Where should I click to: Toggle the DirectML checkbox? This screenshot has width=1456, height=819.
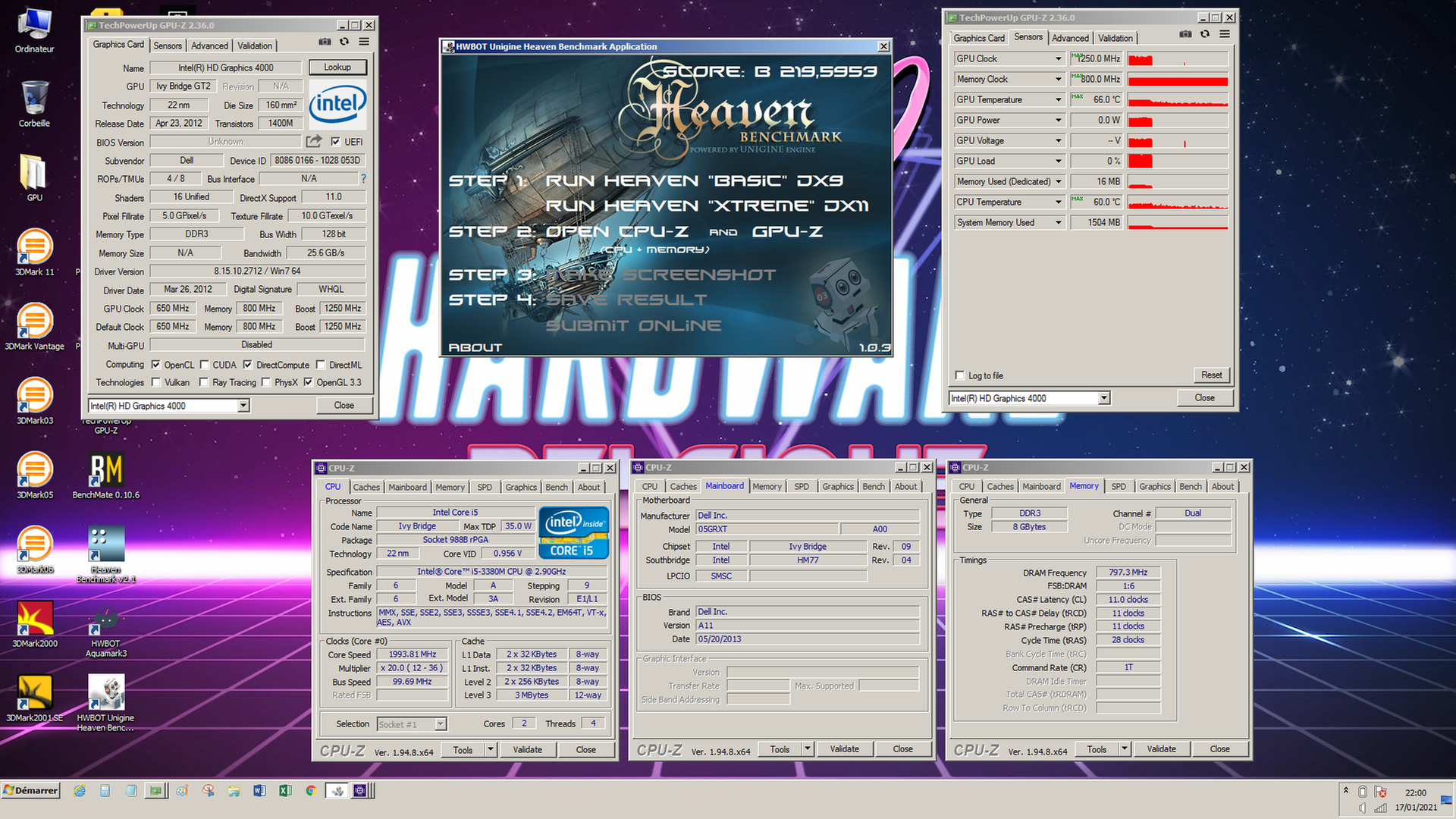321,365
